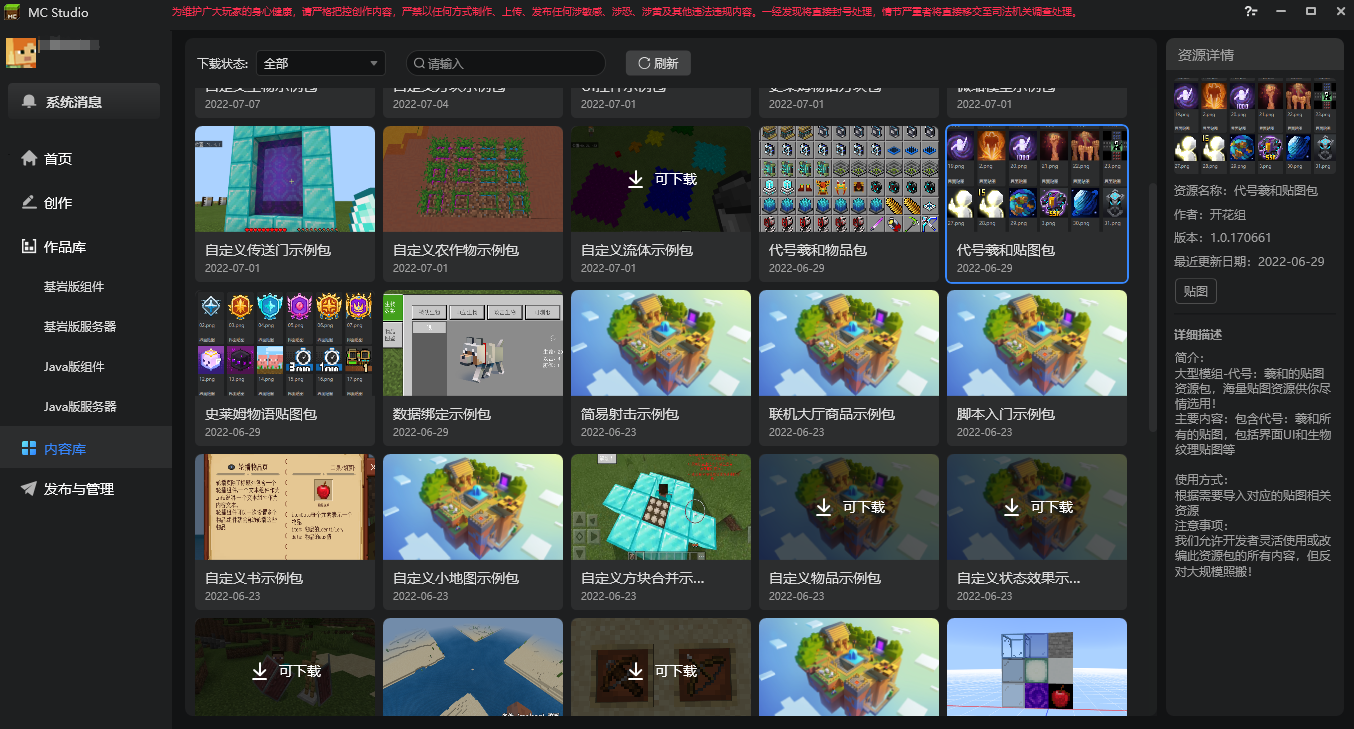Select Java版组件 in the sidebar

point(74,367)
